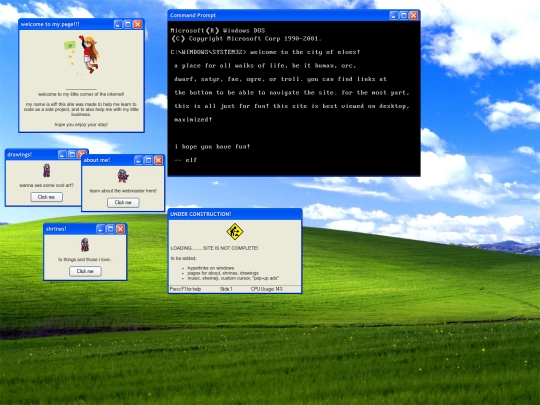Close the Command Prompt window
This screenshot has height=405, width=540.
click(x=413, y=15)
